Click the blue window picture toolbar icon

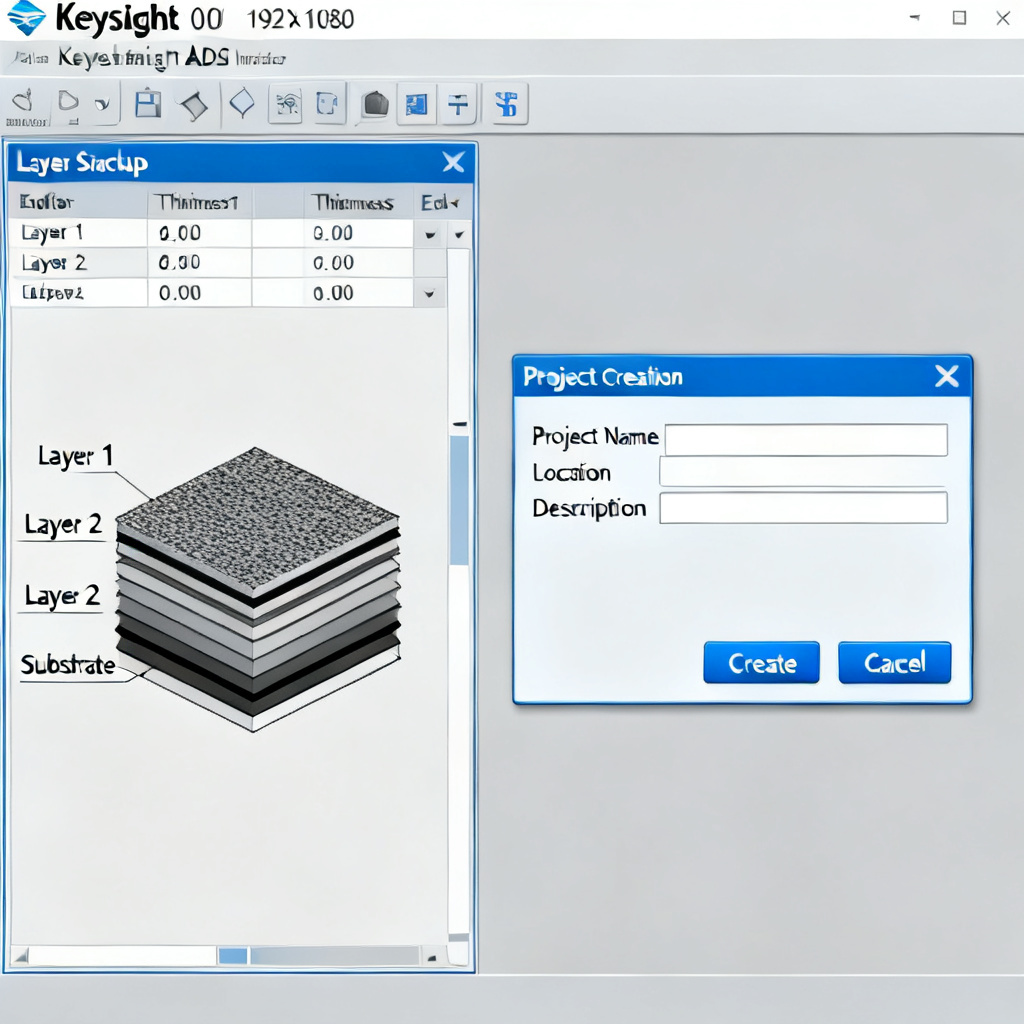coord(416,104)
